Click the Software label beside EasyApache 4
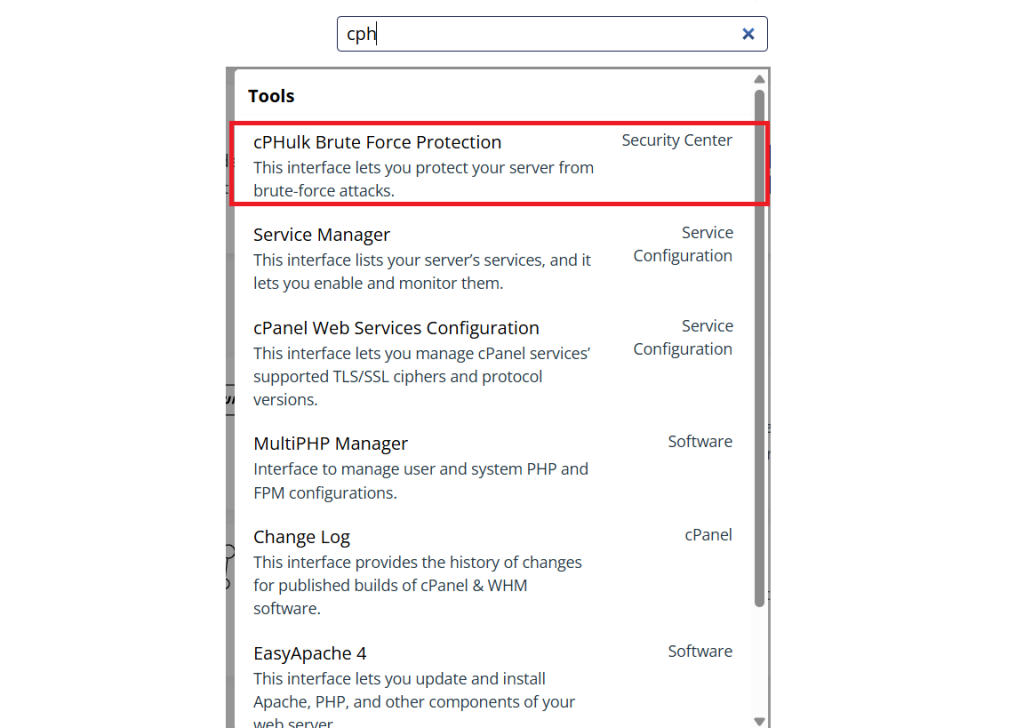This screenshot has width=1024, height=728. 699,652
